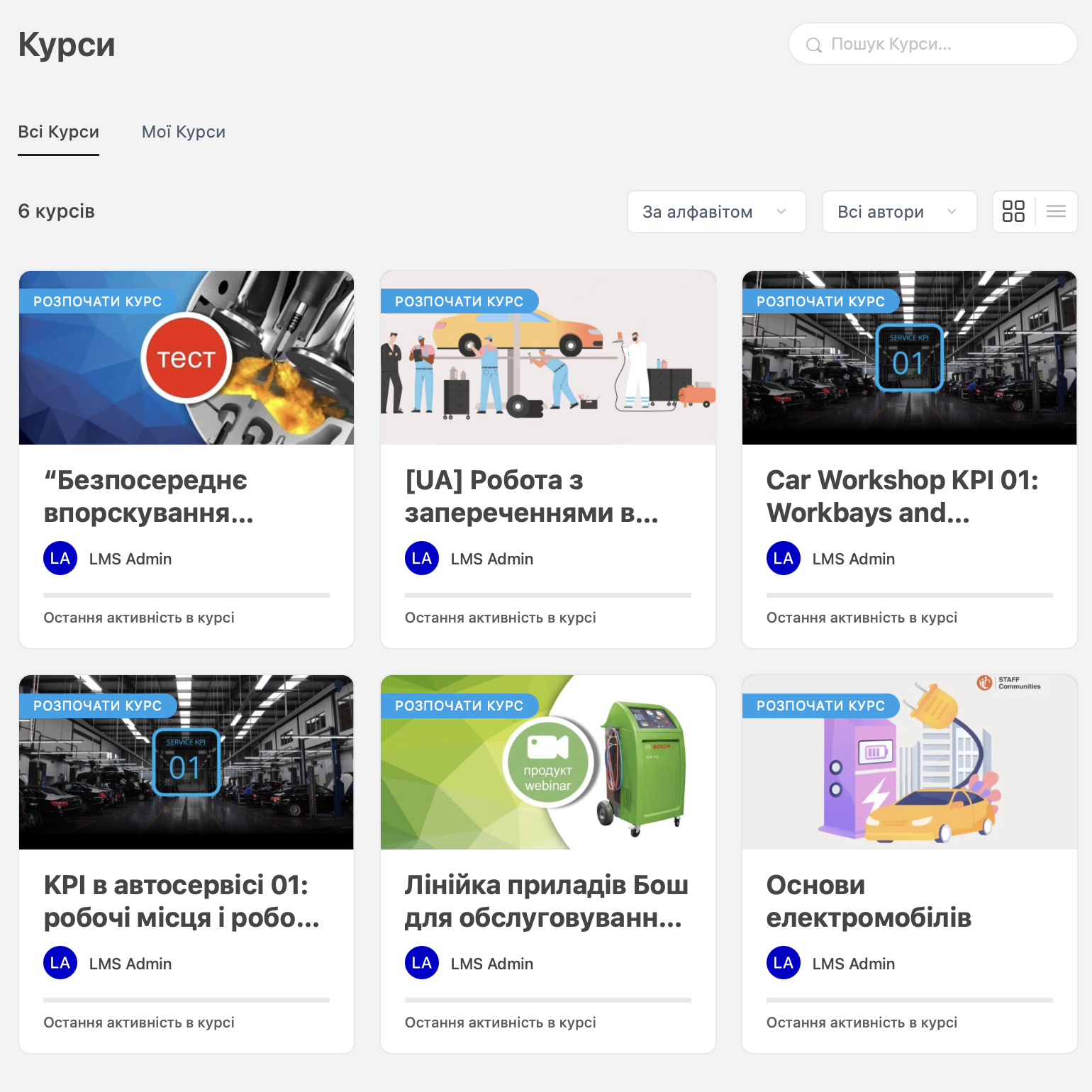Click Розпочати курс on Безпосереднє впорскування card
The width and height of the screenshot is (1092, 1092).
pyautogui.click(x=98, y=301)
